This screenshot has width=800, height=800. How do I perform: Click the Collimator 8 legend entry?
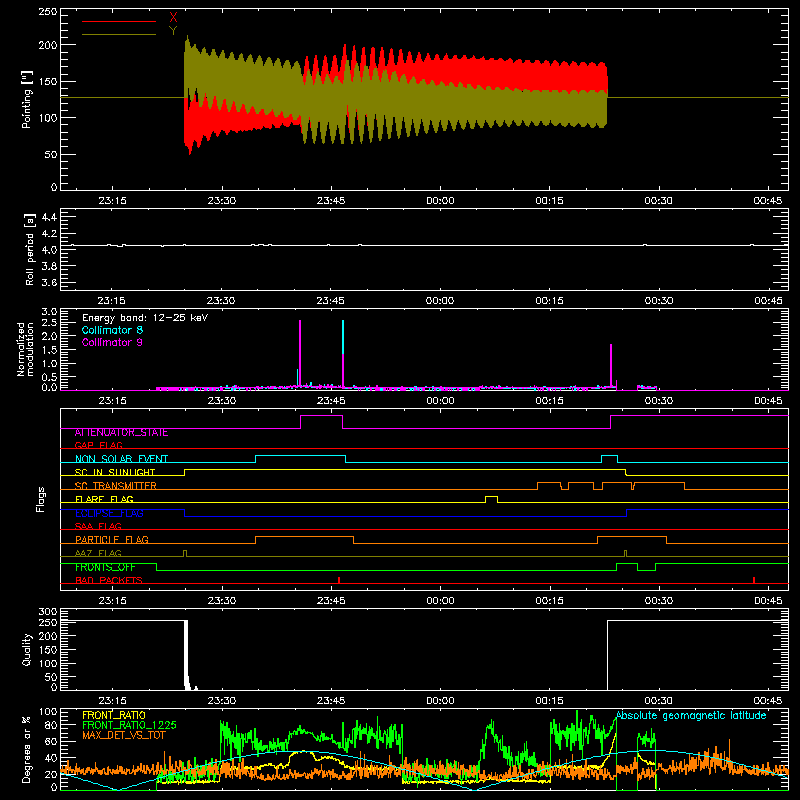112,330
